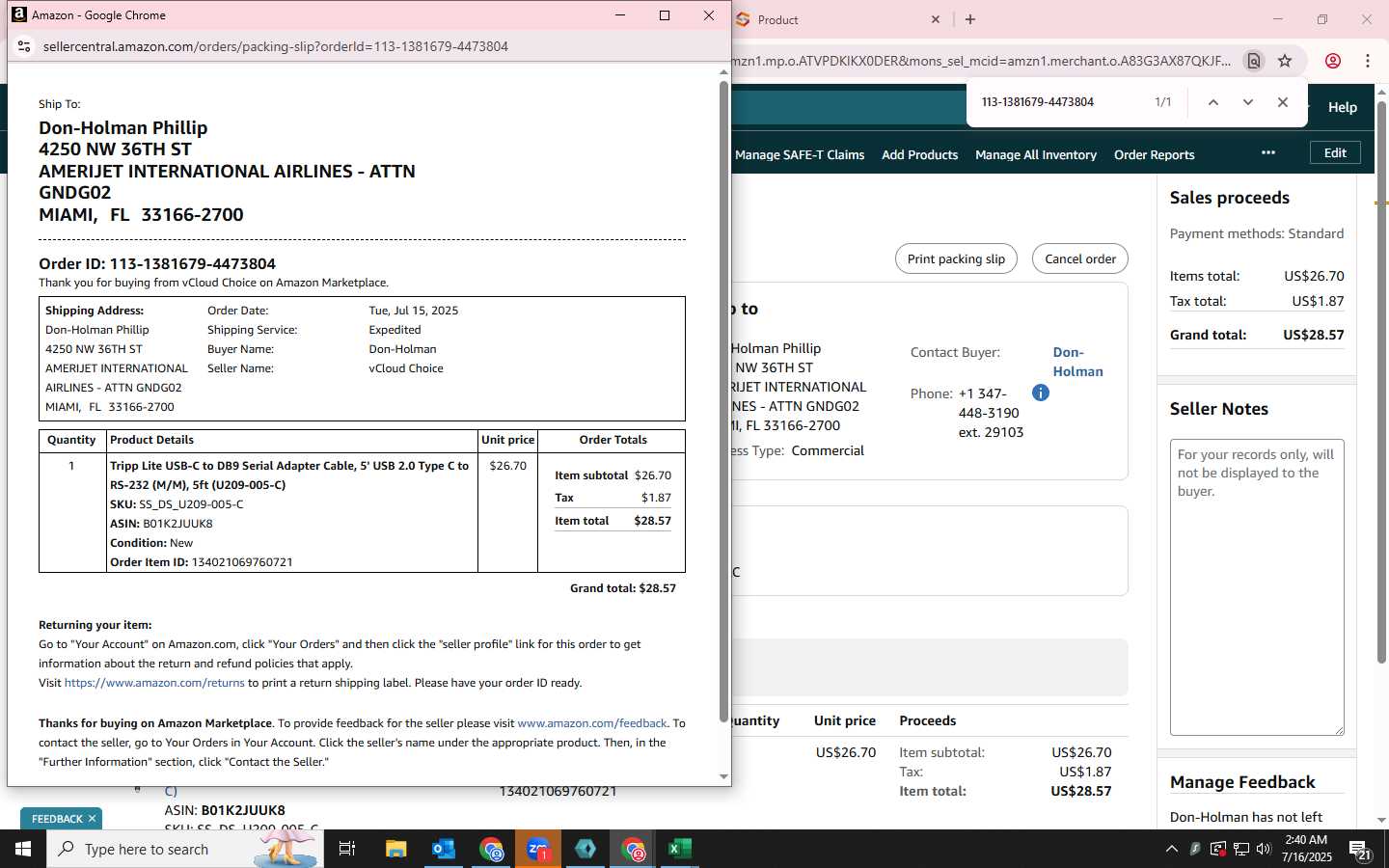The width and height of the screenshot is (1389, 868).
Task: Click the Manage Feedback heading
Action: (1242, 782)
